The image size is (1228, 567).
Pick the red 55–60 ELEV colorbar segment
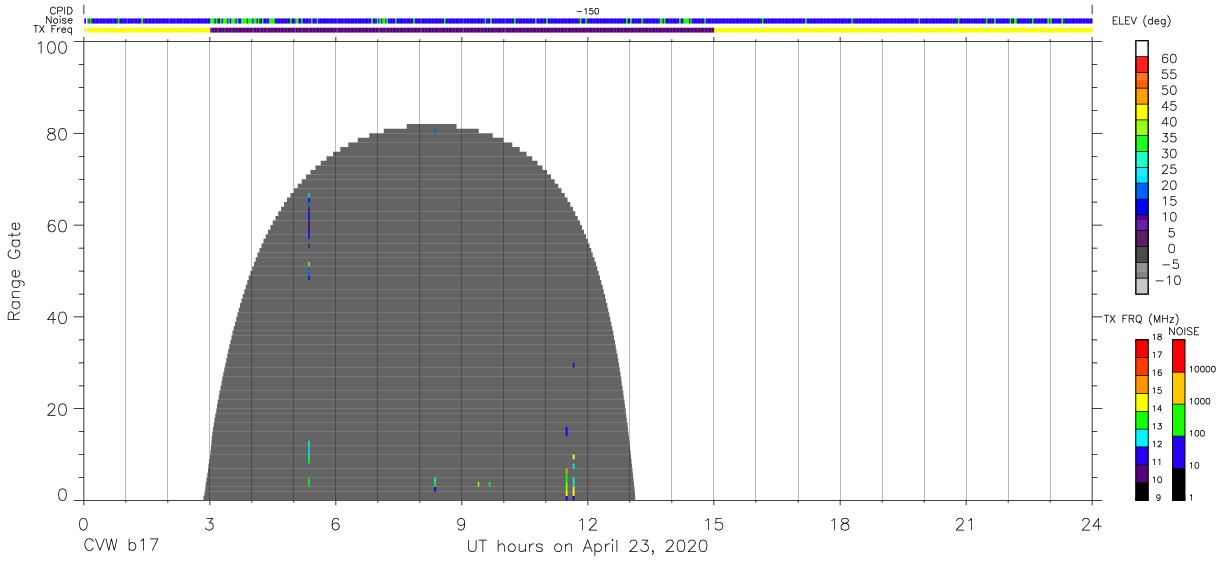coord(1142,66)
